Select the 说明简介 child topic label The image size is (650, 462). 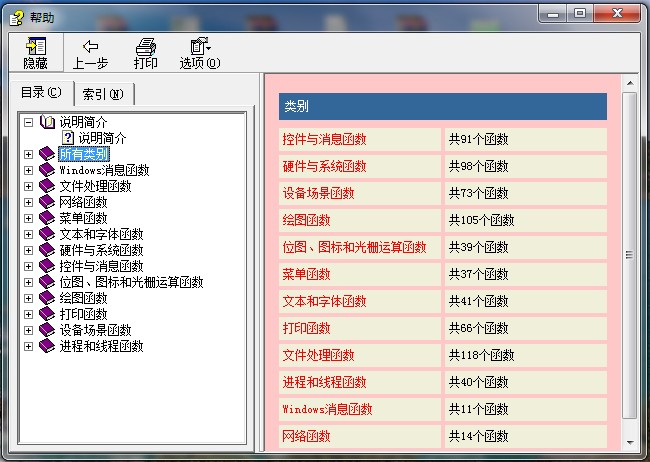pos(102,138)
